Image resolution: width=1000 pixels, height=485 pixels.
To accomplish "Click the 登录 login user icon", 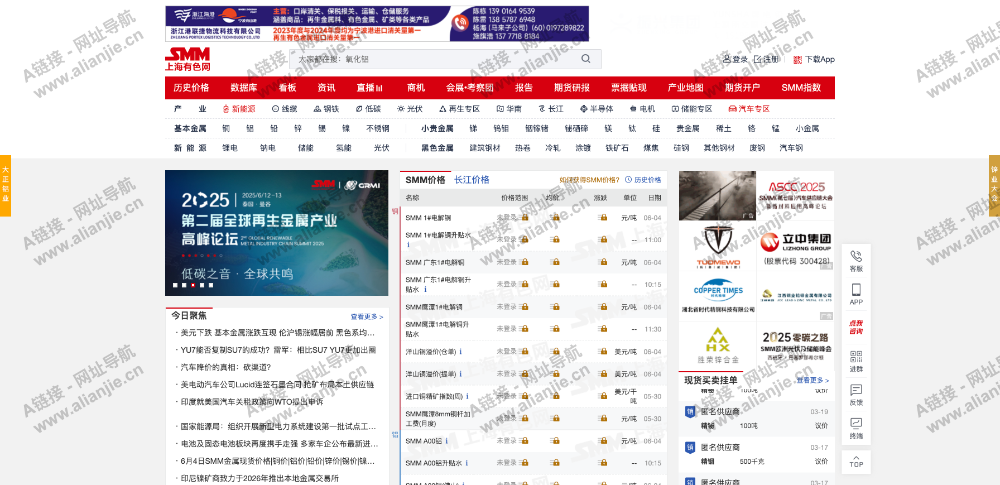I will click(726, 59).
